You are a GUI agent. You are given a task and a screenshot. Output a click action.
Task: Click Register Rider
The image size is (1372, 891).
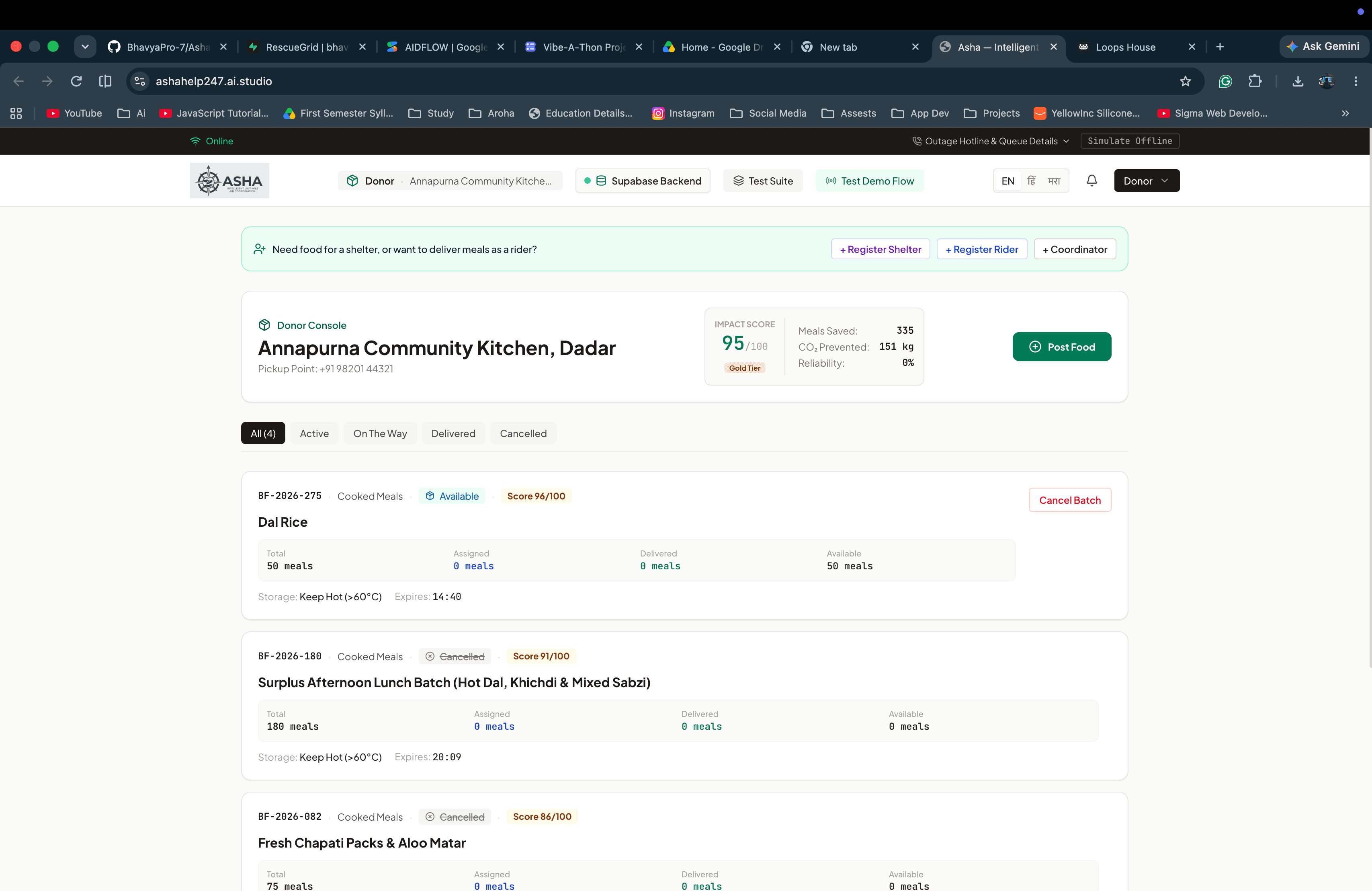coord(982,249)
